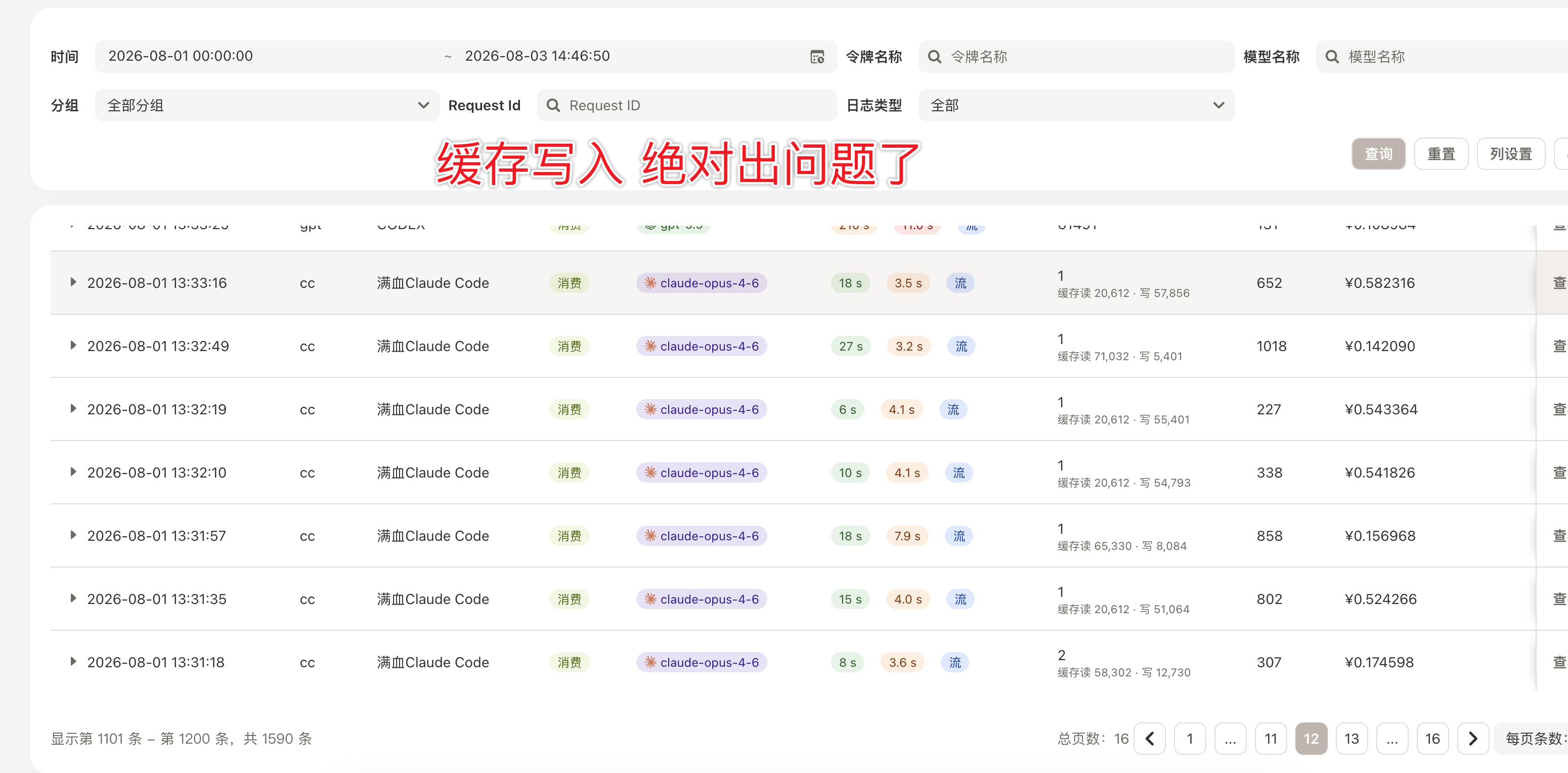Open the 全部分组 group dropdown

point(267,105)
